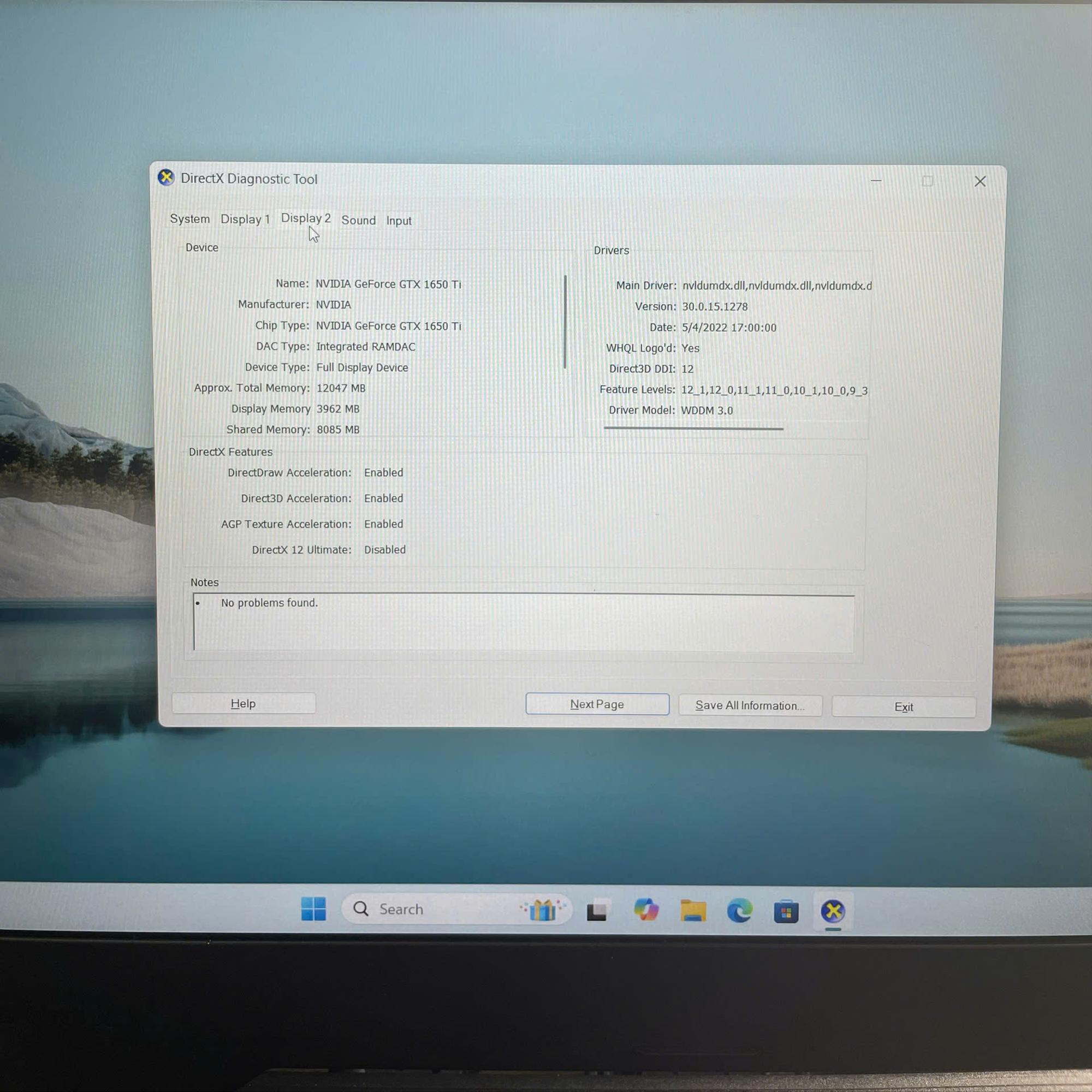
Task: Click 'Full Display Device' text
Action: 363,367
